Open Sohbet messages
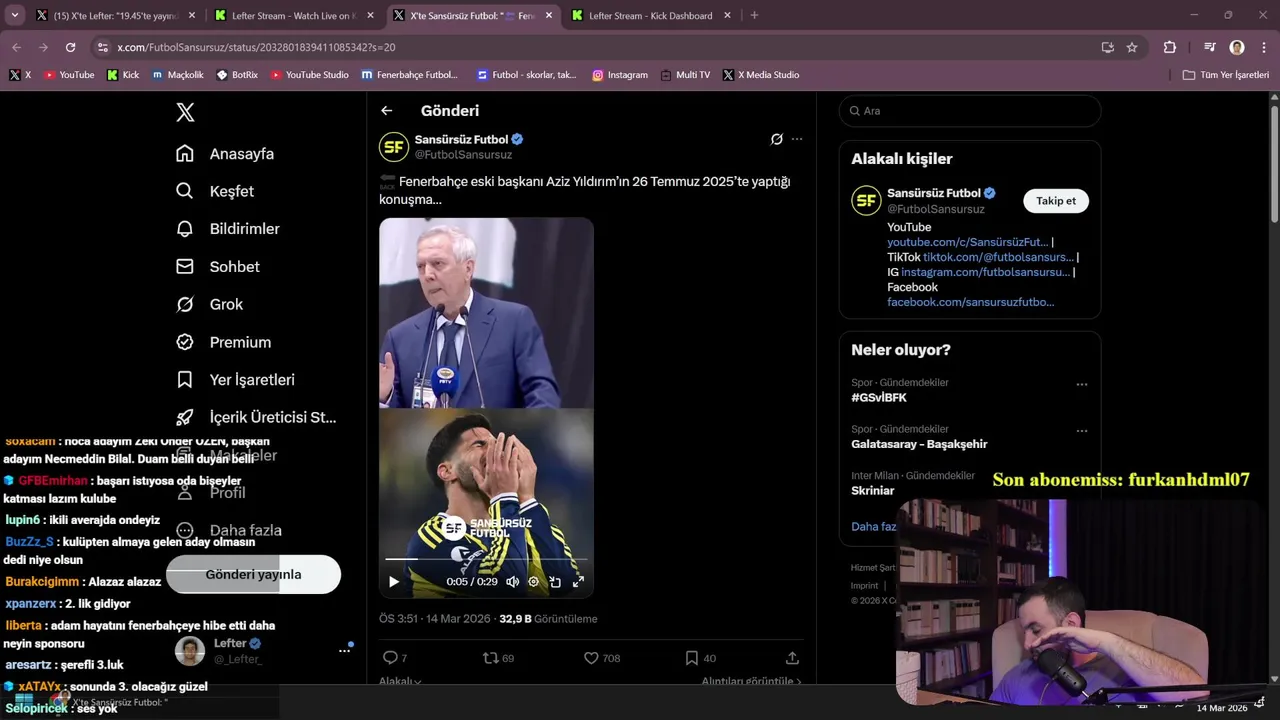This screenshot has height=720, width=1280. pyautogui.click(x=218, y=267)
